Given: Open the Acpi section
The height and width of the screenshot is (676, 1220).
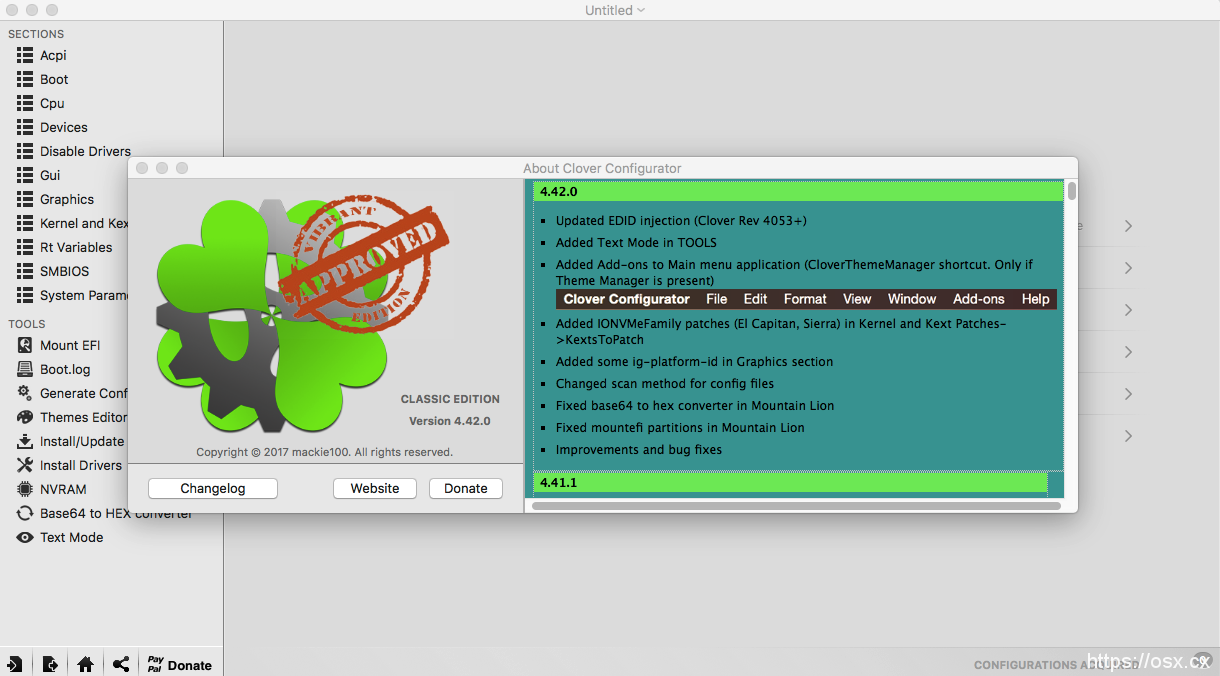Looking at the screenshot, I should coord(53,55).
